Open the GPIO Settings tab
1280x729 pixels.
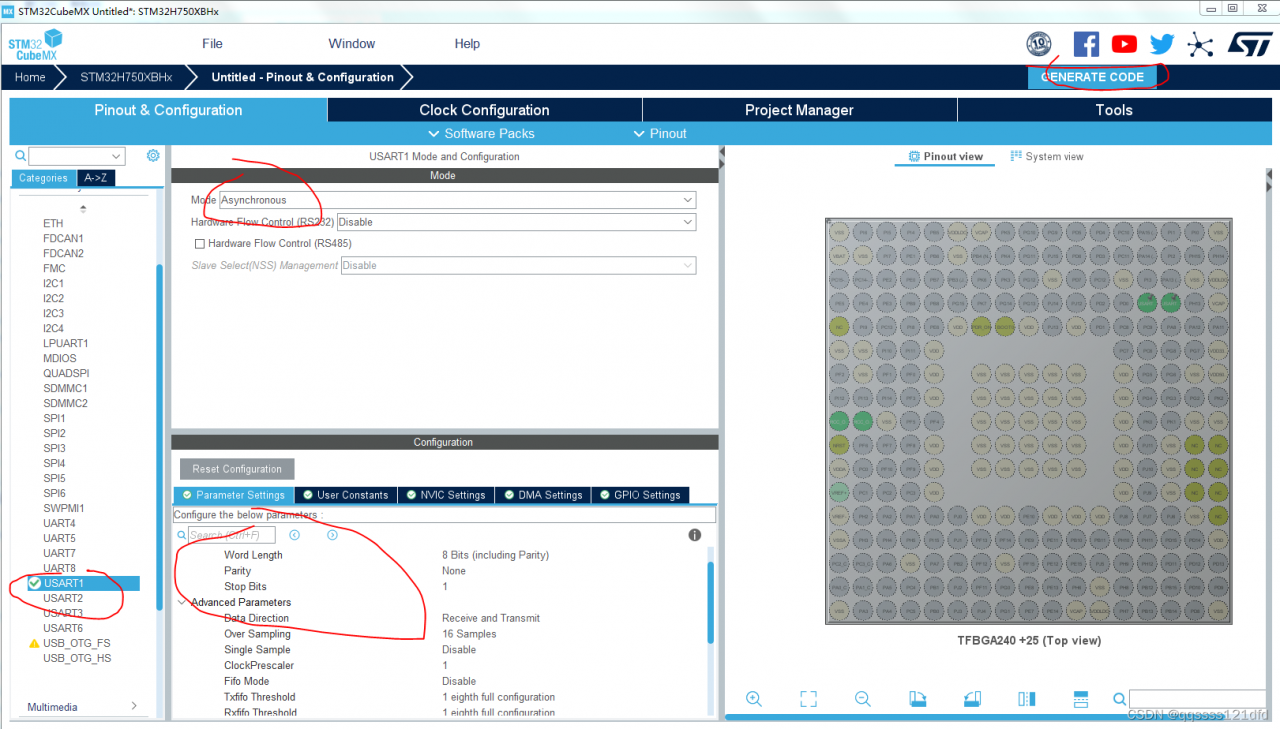(639, 495)
